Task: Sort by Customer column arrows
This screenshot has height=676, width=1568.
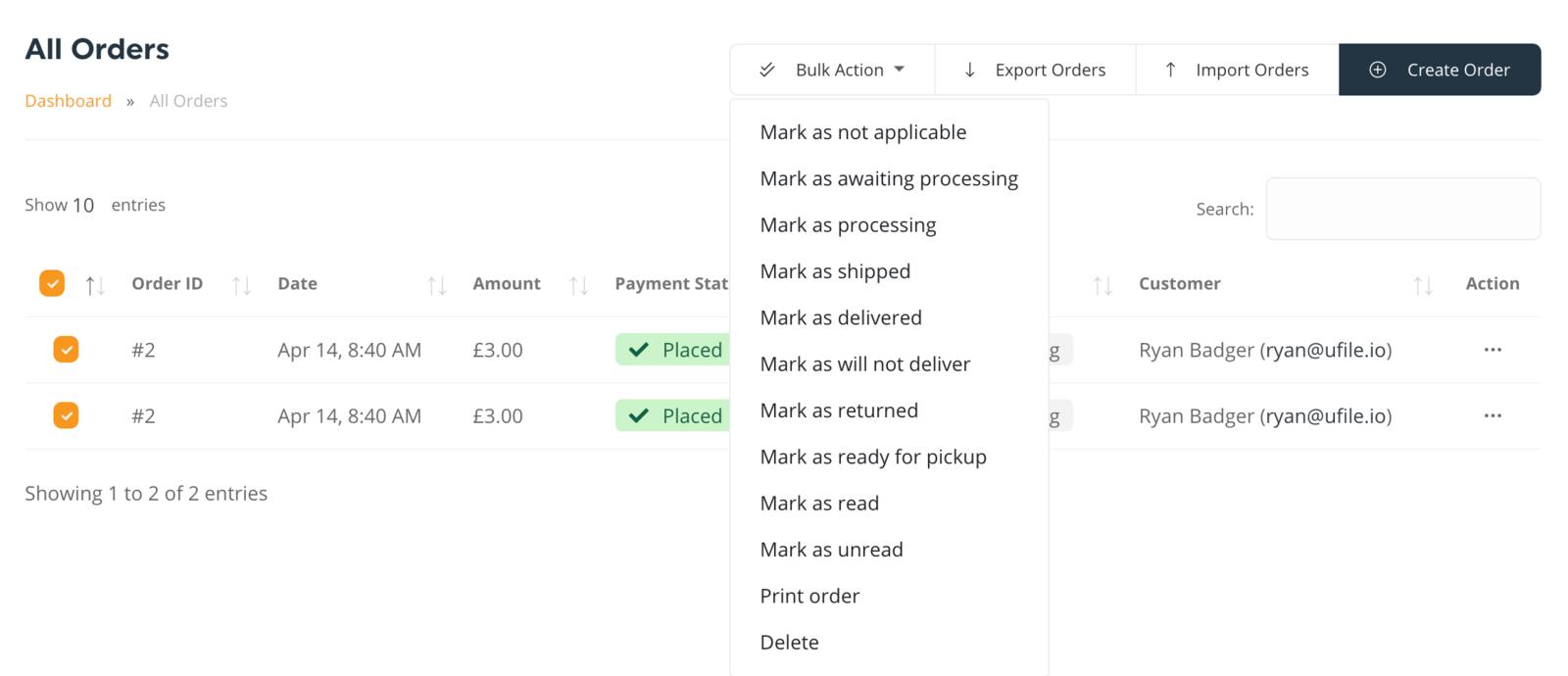Action: pos(1422,285)
